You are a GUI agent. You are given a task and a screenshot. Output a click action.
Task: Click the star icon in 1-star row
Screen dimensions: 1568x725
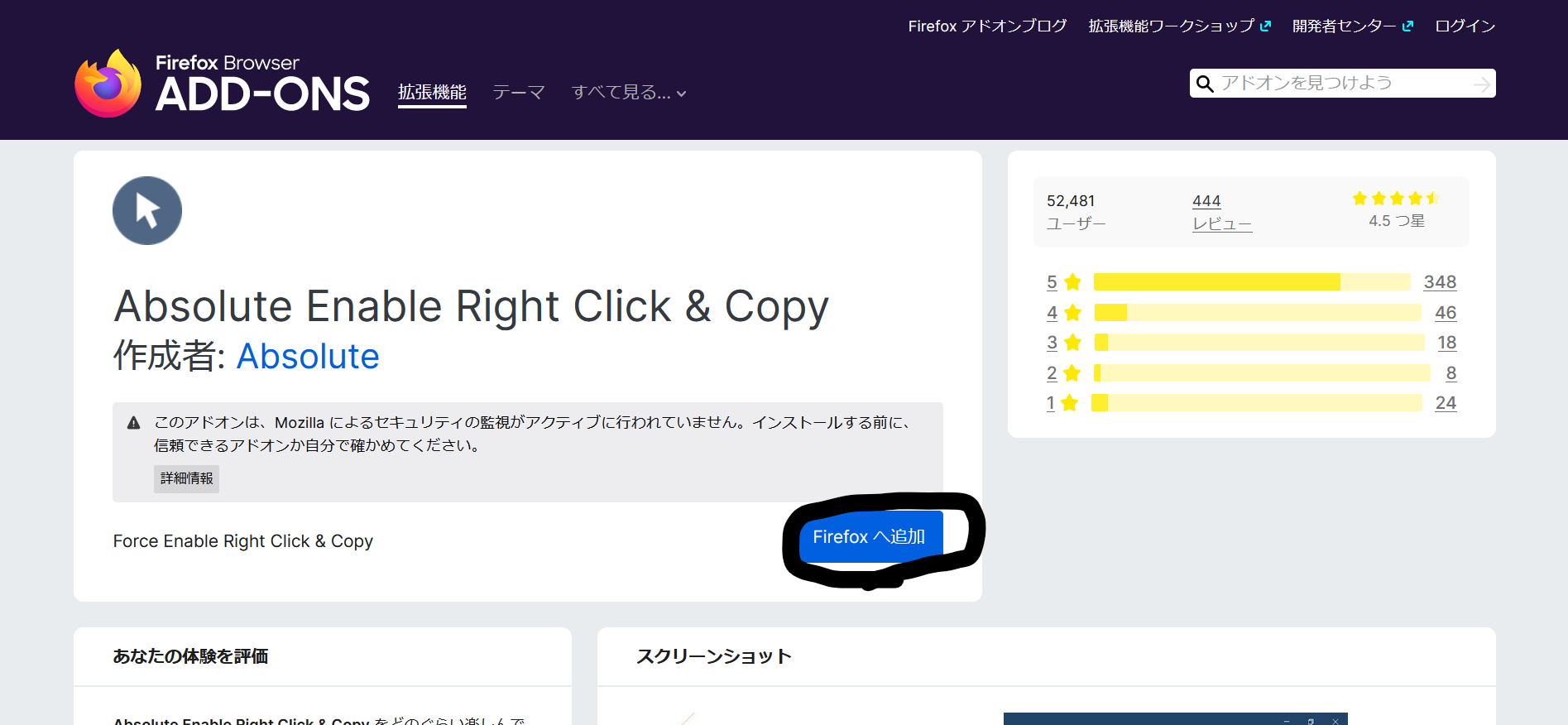click(x=1069, y=403)
